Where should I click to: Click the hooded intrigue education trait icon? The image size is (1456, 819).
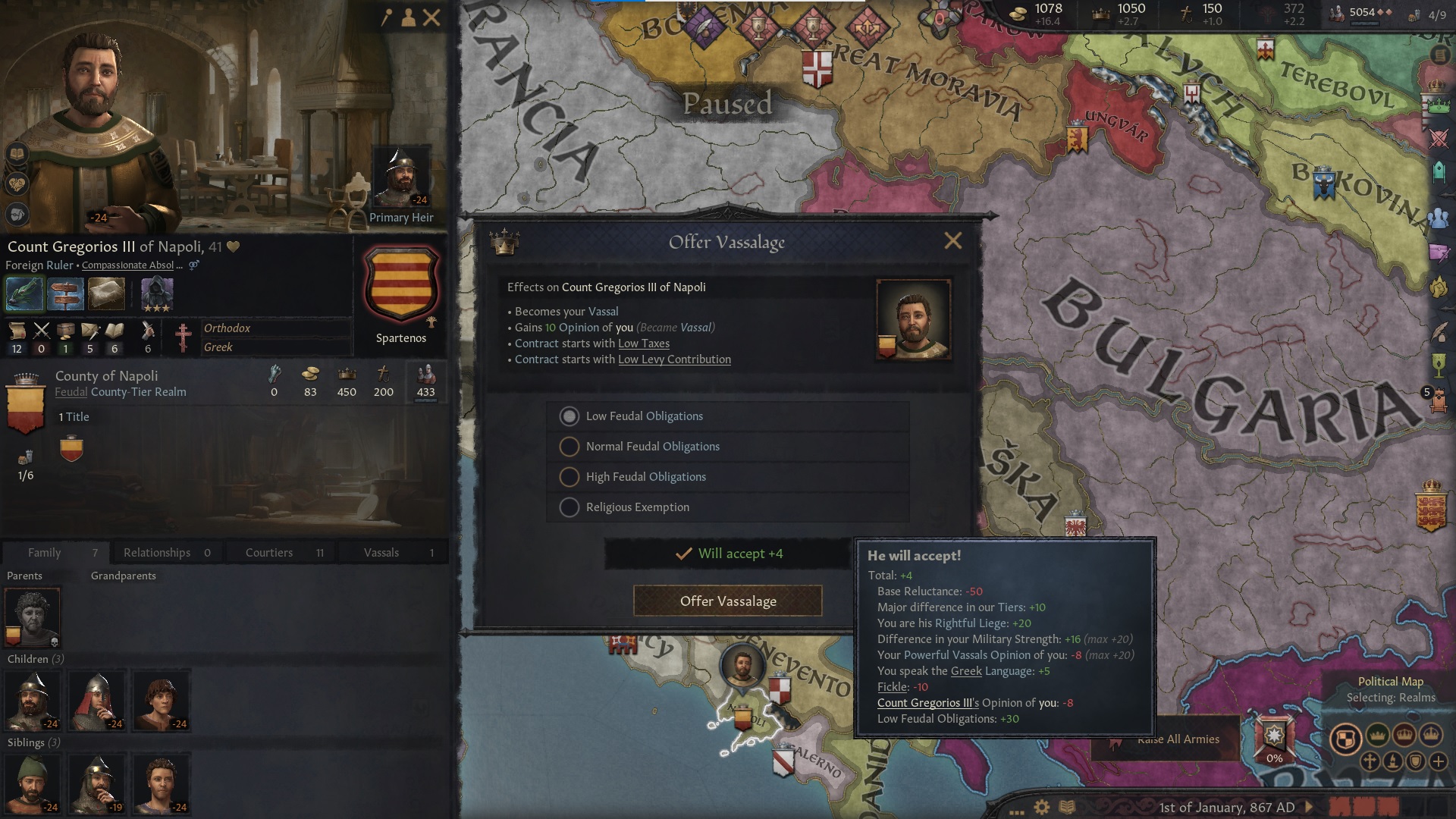click(158, 295)
